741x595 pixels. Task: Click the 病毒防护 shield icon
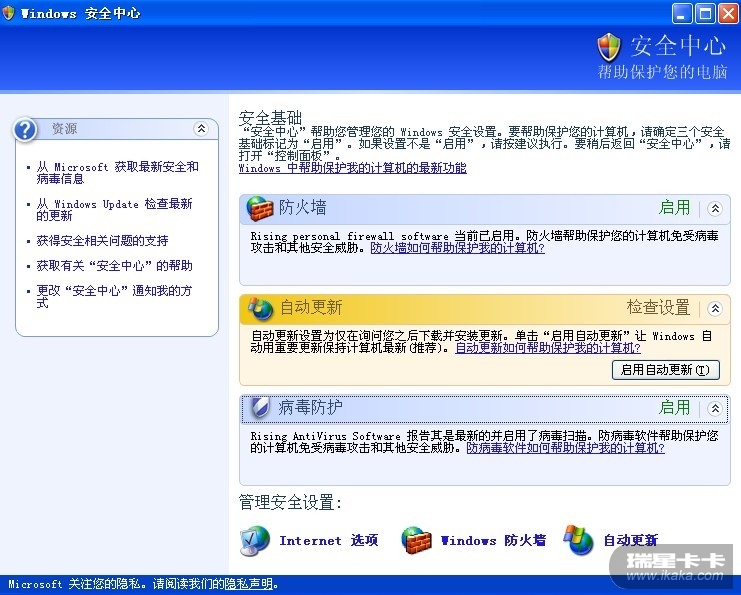(259, 408)
